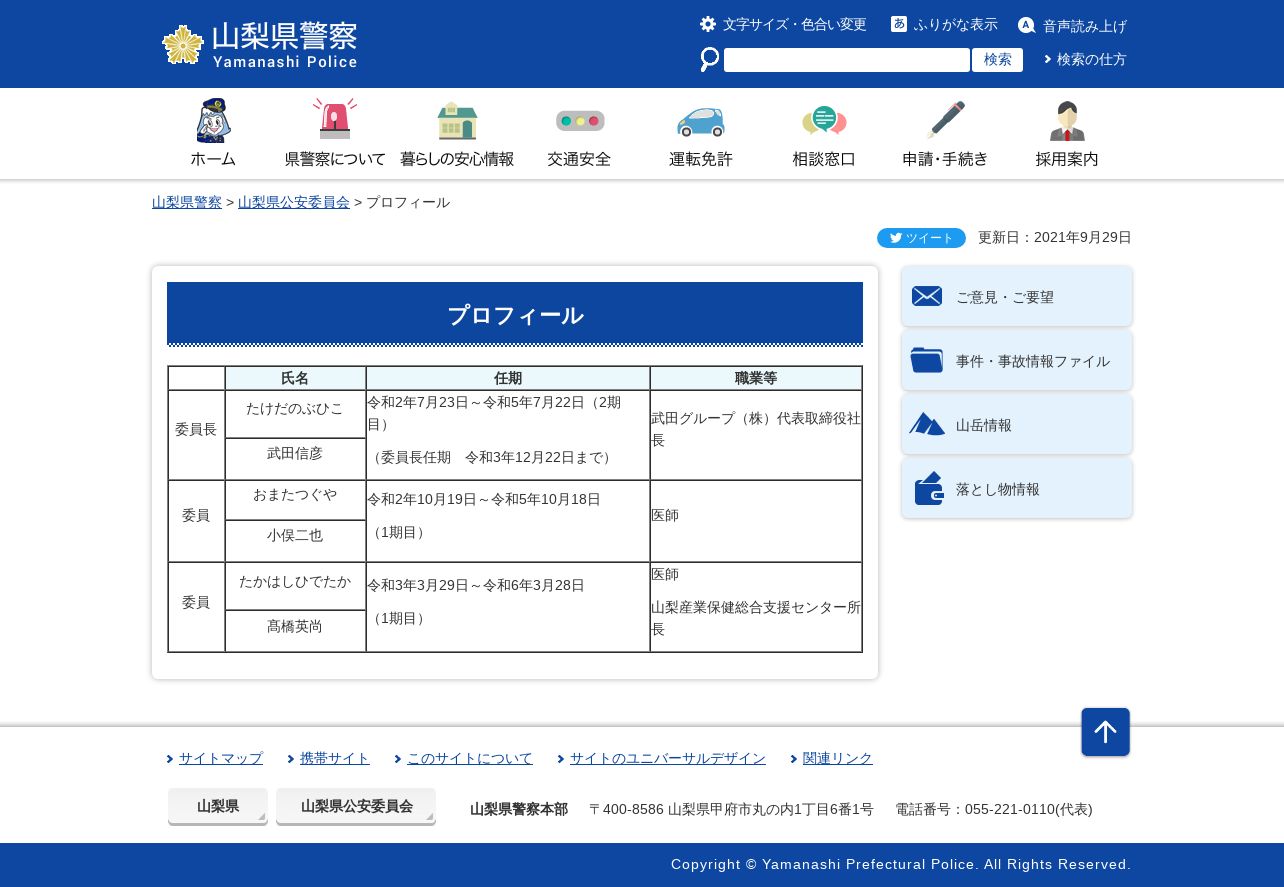The width and height of the screenshot is (1284, 887).
Task: Open サイトのユニバーサルデザイン footer link
Action: coord(668,758)
